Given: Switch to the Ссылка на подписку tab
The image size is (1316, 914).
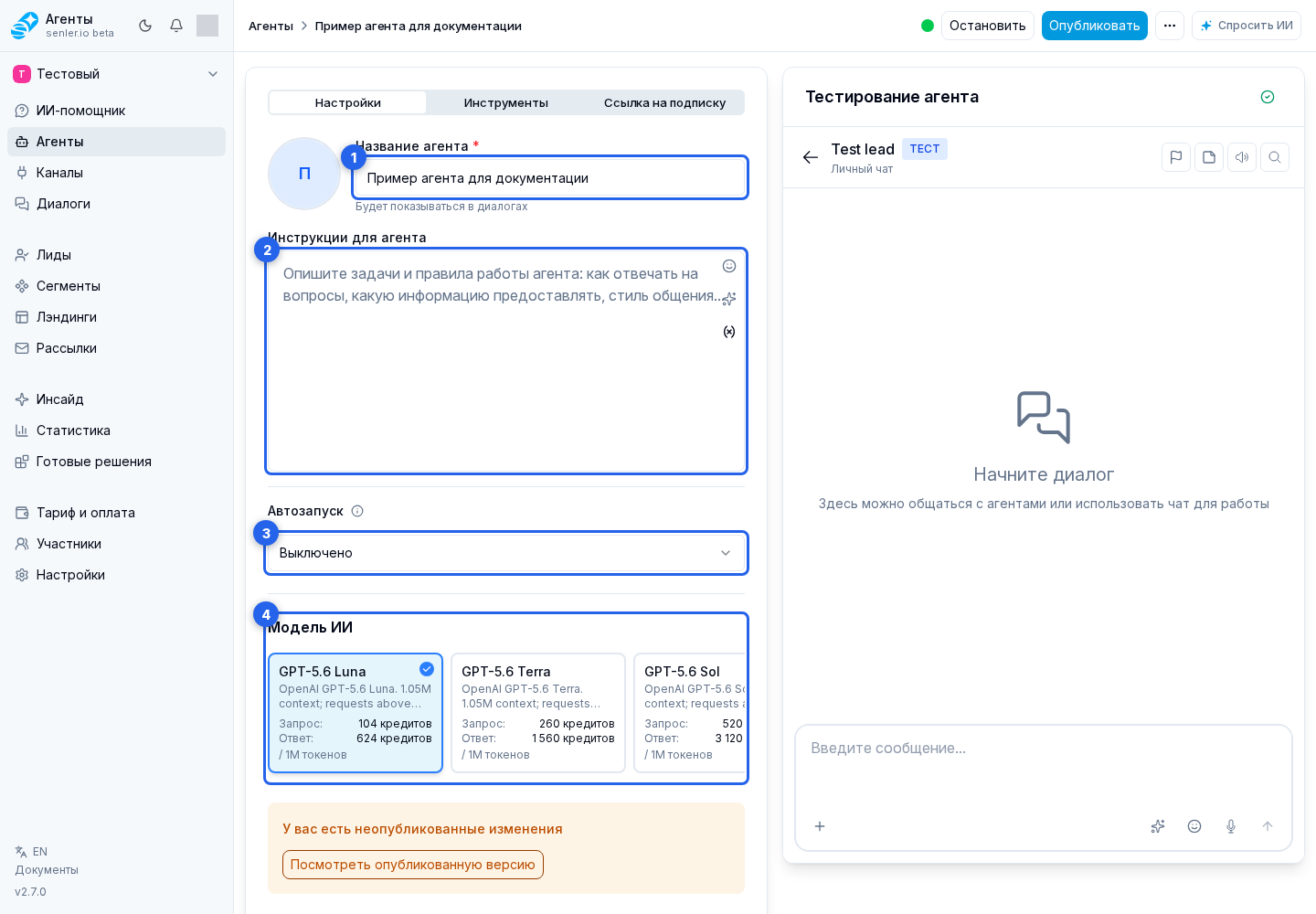Looking at the screenshot, I should [664, 102].
